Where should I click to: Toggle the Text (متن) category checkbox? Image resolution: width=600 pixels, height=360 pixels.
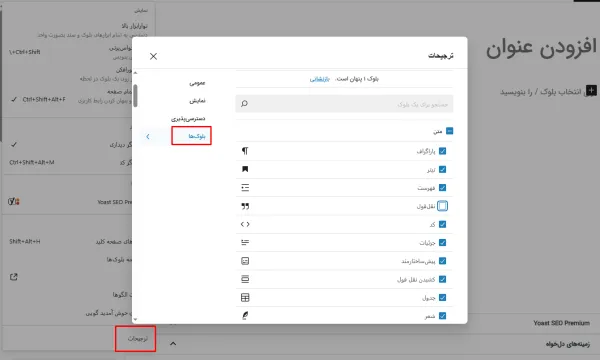[450, 131]
